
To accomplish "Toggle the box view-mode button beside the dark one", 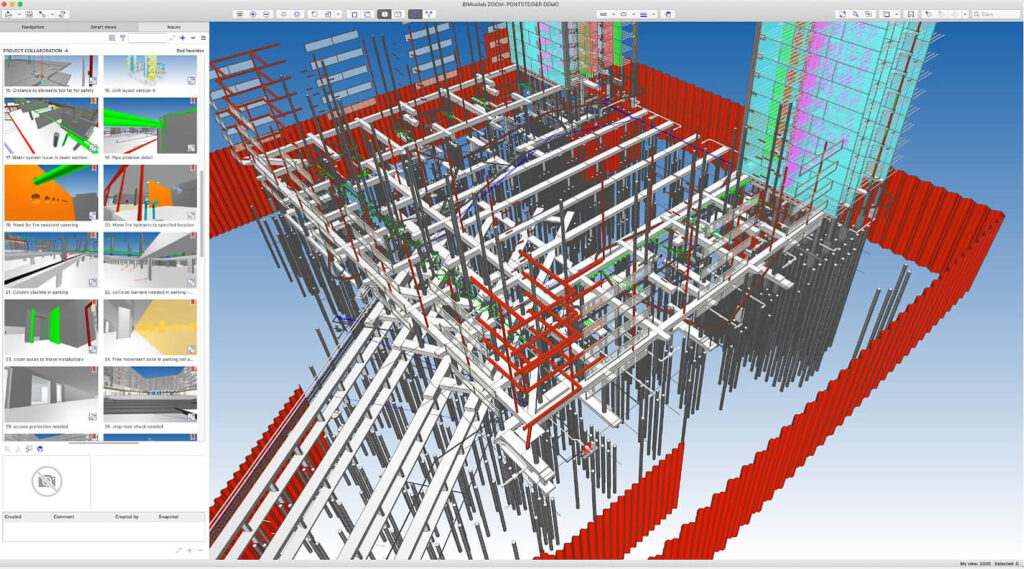I will (398, 14).
